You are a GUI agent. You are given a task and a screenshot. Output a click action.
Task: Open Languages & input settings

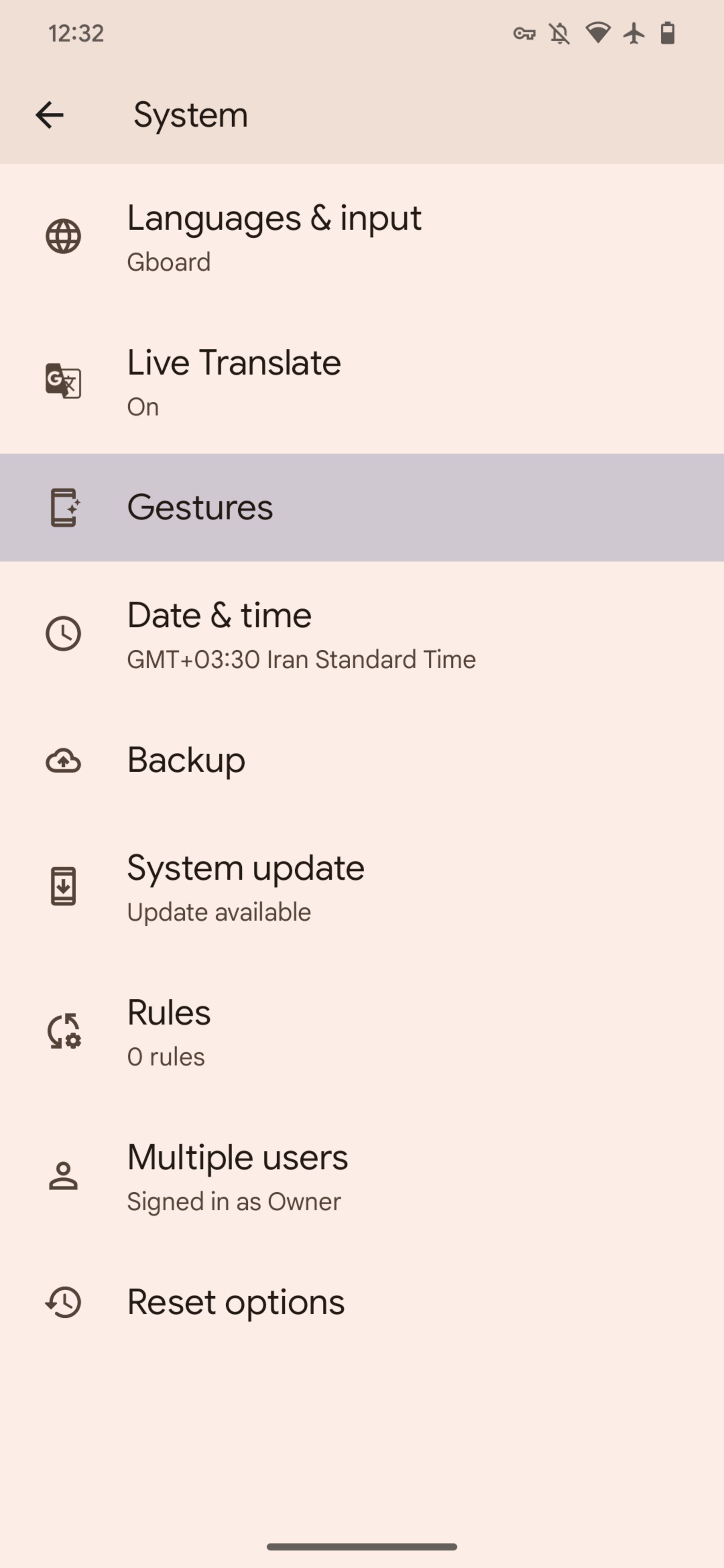362,237
